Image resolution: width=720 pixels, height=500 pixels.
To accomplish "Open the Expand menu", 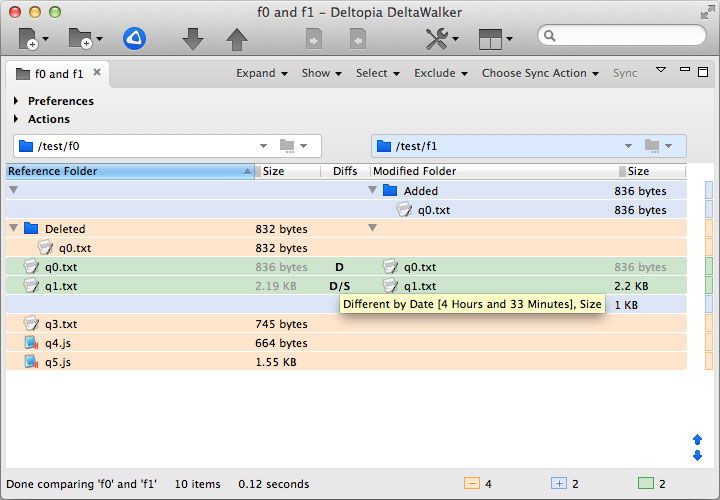I will pos(262,73).
